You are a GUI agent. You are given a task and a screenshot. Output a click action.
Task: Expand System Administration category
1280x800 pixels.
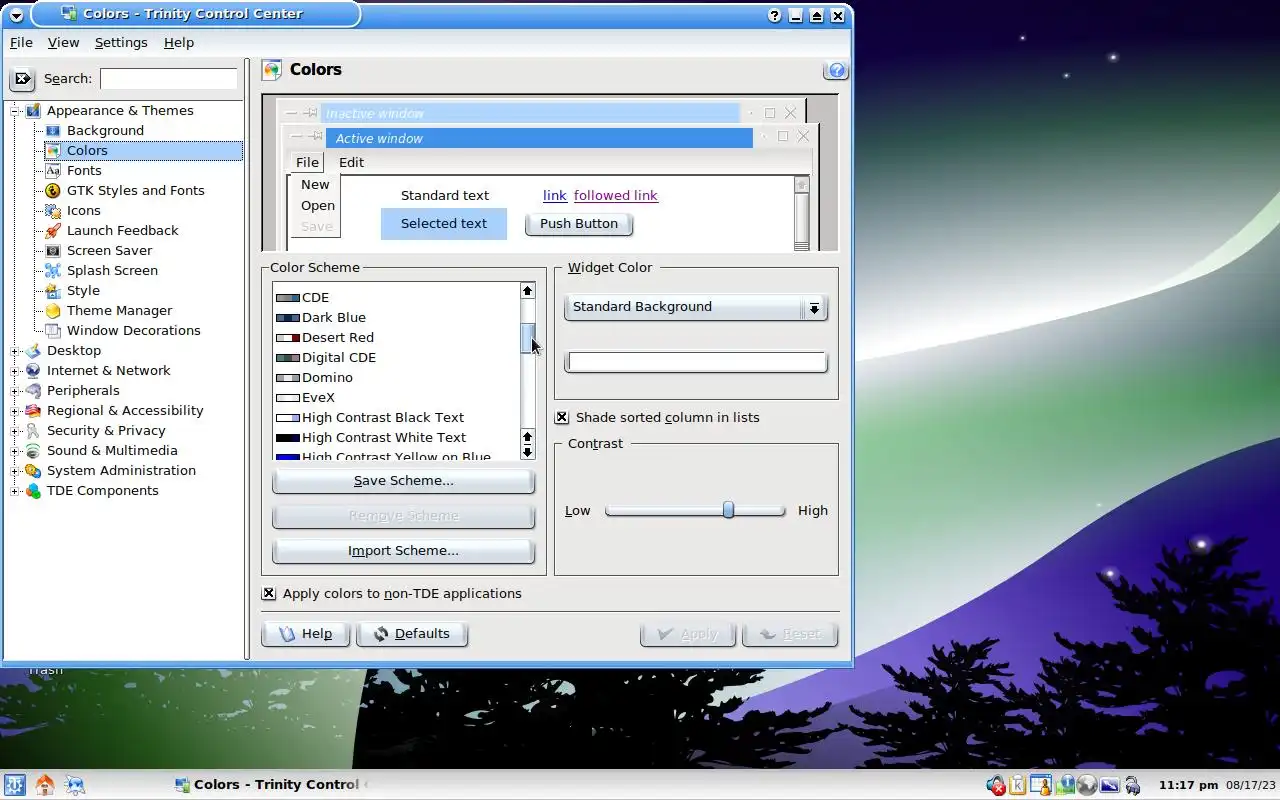tap(15, 470)
